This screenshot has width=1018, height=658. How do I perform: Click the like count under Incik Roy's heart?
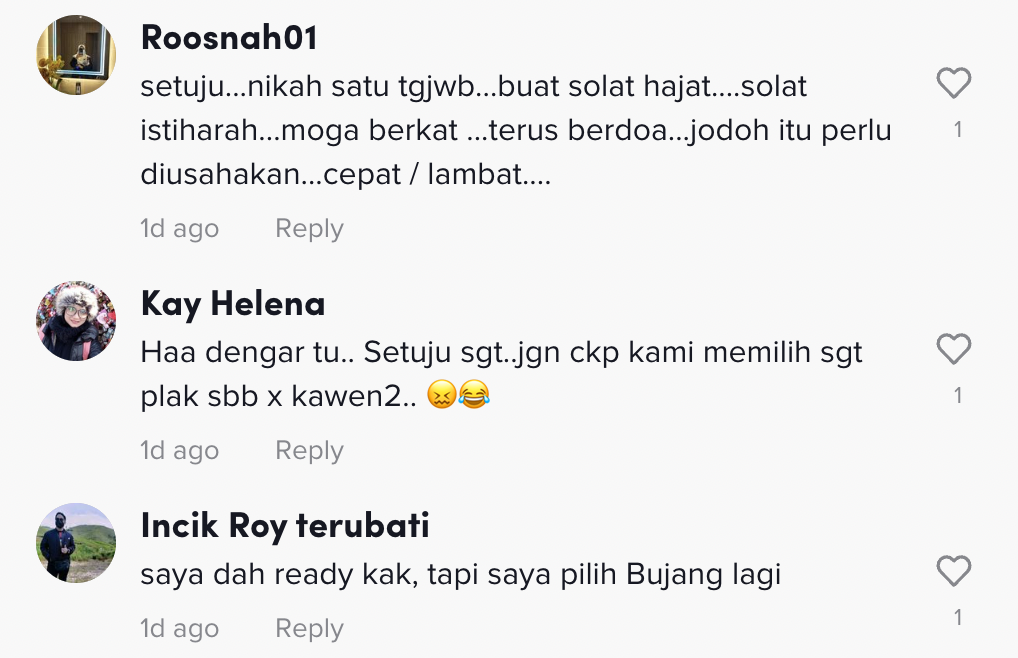tap(958, 618)
